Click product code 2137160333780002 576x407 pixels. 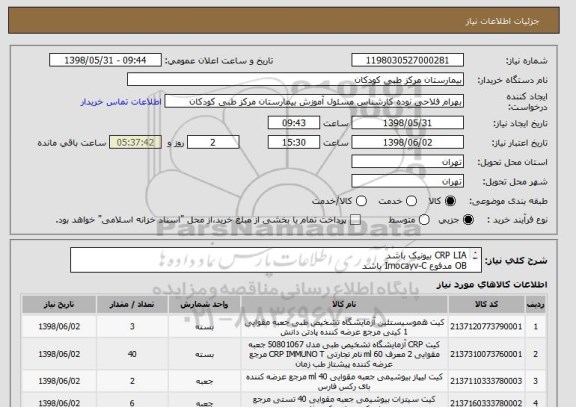(486, 403)
